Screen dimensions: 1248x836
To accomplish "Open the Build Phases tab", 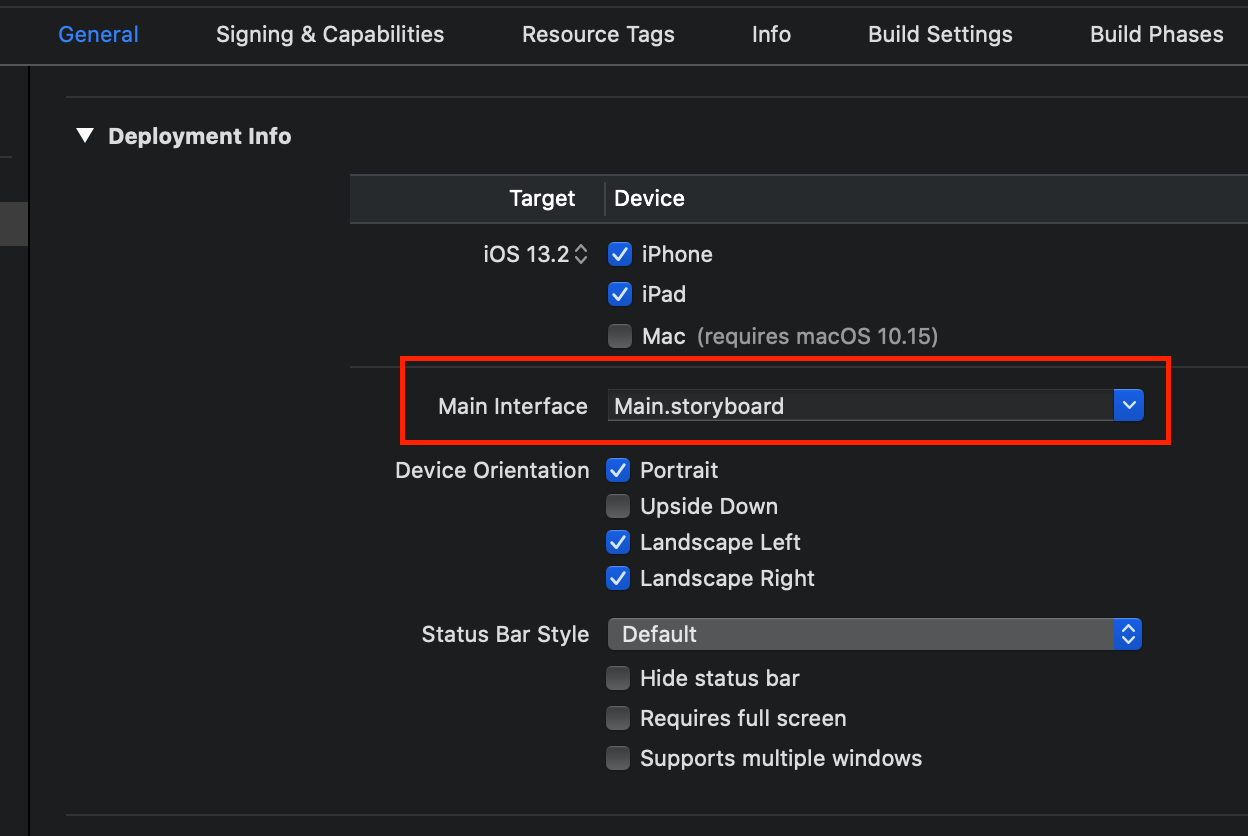I will pyautogui.click(x=1156, y=34).
